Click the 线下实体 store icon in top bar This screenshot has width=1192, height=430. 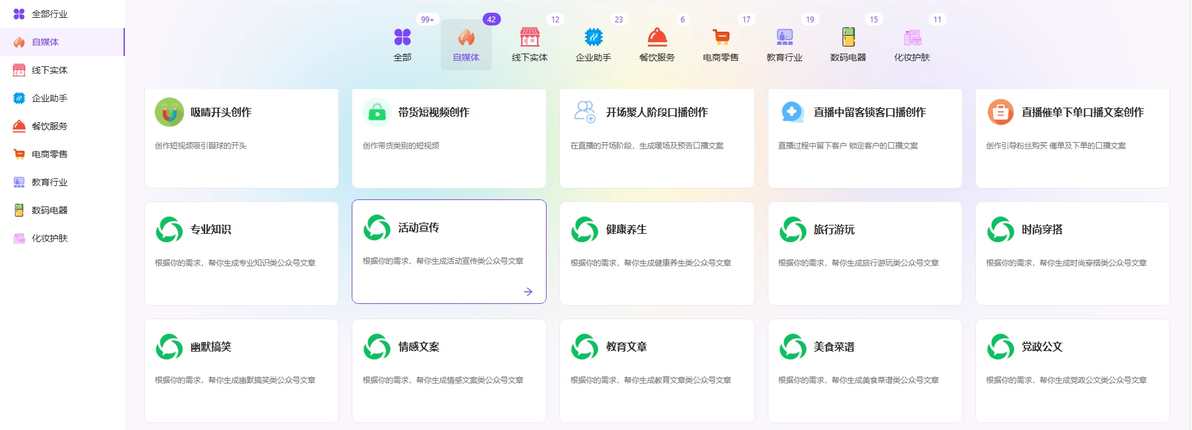[529, 36]
